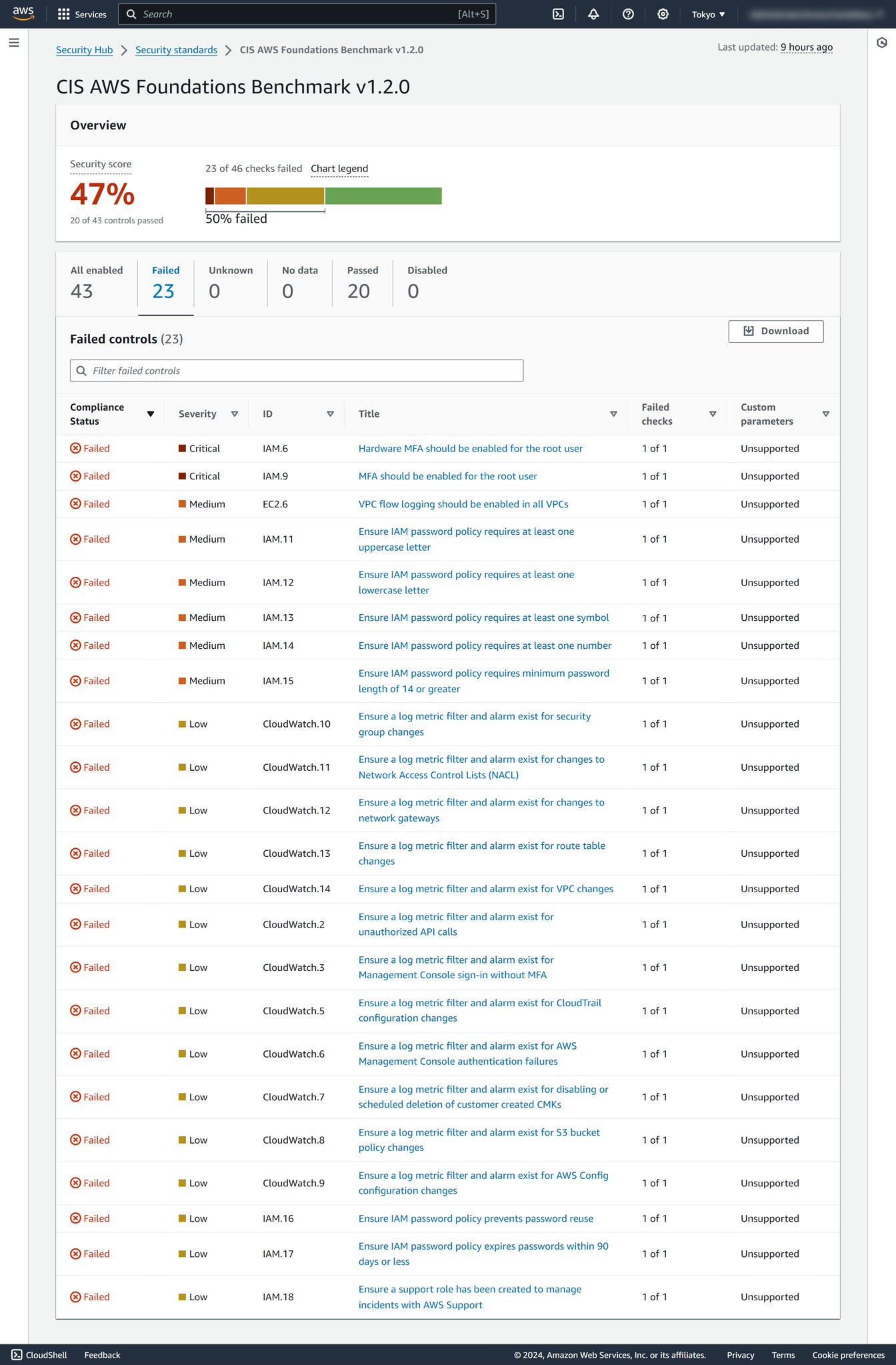Image resolution: width=896 pixels, height=1365 pixels.
Task: Sort table by Failed checks column
Action: tap(713, 414)
